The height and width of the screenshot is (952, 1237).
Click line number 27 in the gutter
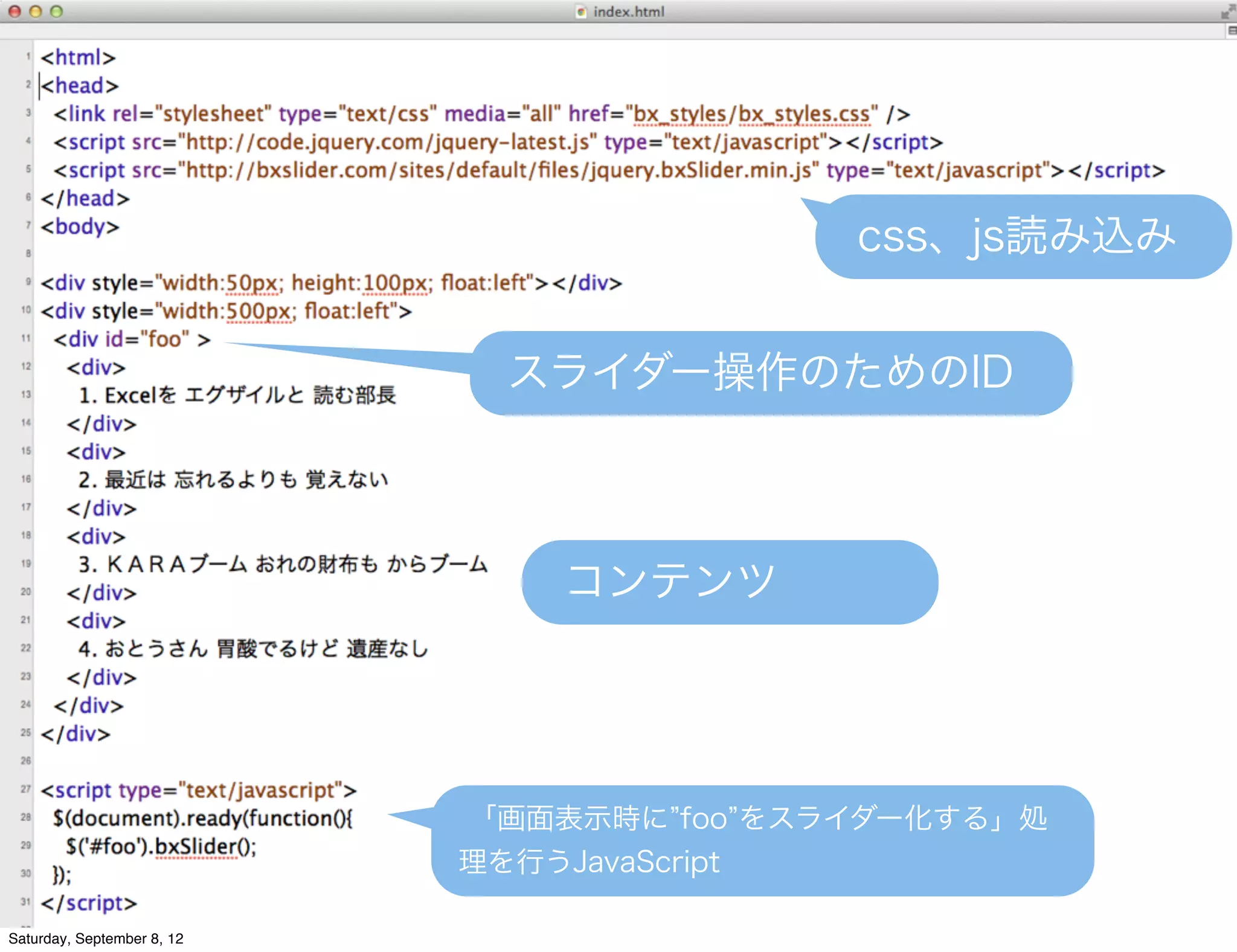tap(25, 789)
